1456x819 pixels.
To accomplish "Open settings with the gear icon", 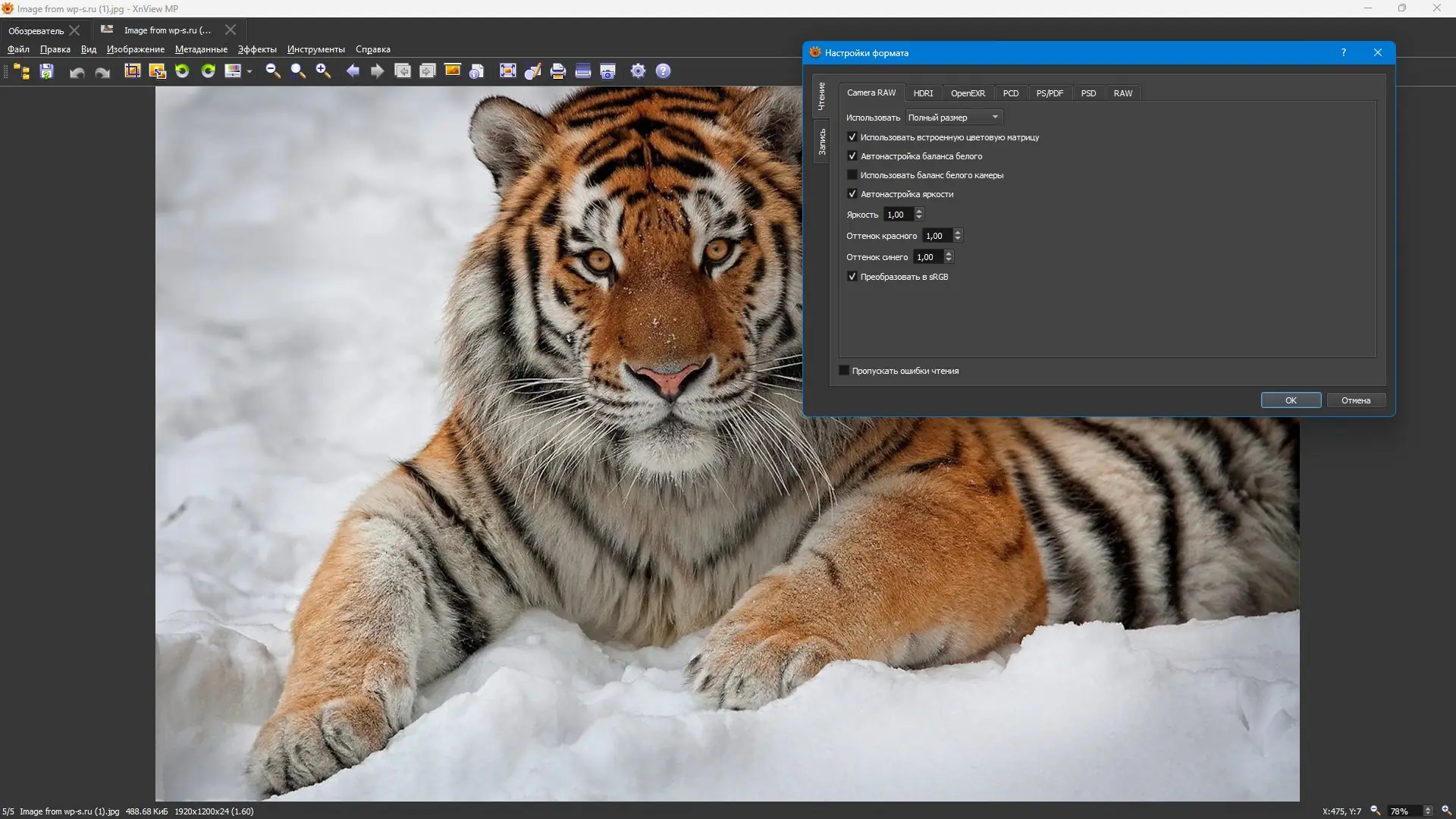I will [638, 71].
